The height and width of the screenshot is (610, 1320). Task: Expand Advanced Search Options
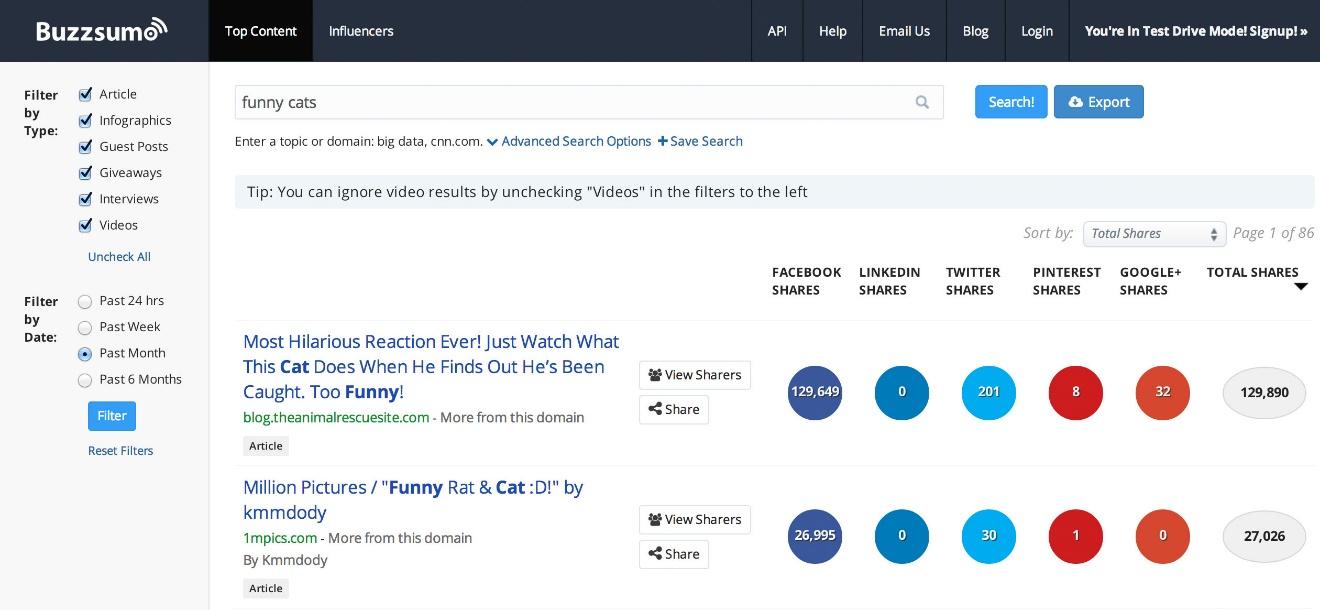point(569,141)
